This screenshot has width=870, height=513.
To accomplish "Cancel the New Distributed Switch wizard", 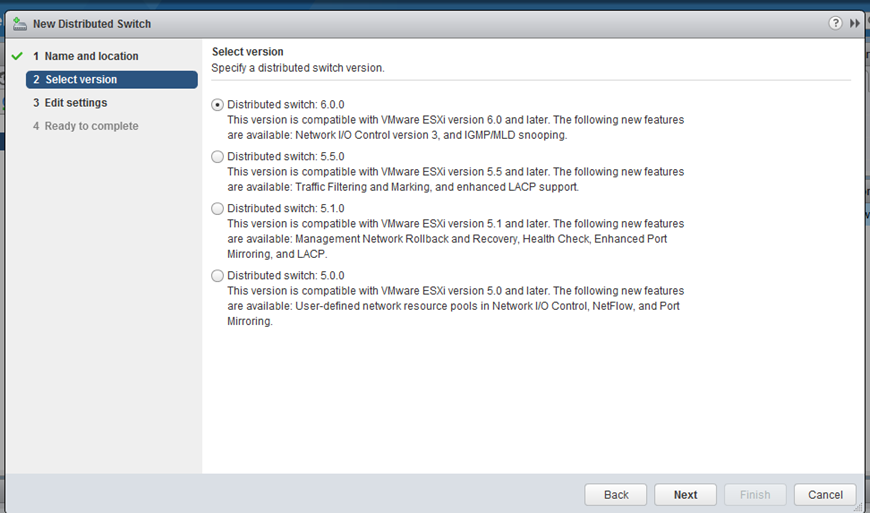I will pos(825,495).
